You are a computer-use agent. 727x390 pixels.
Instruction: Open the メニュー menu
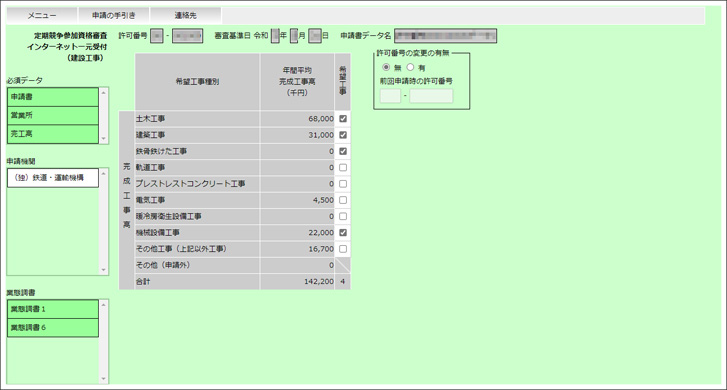[x=42, y=15]
